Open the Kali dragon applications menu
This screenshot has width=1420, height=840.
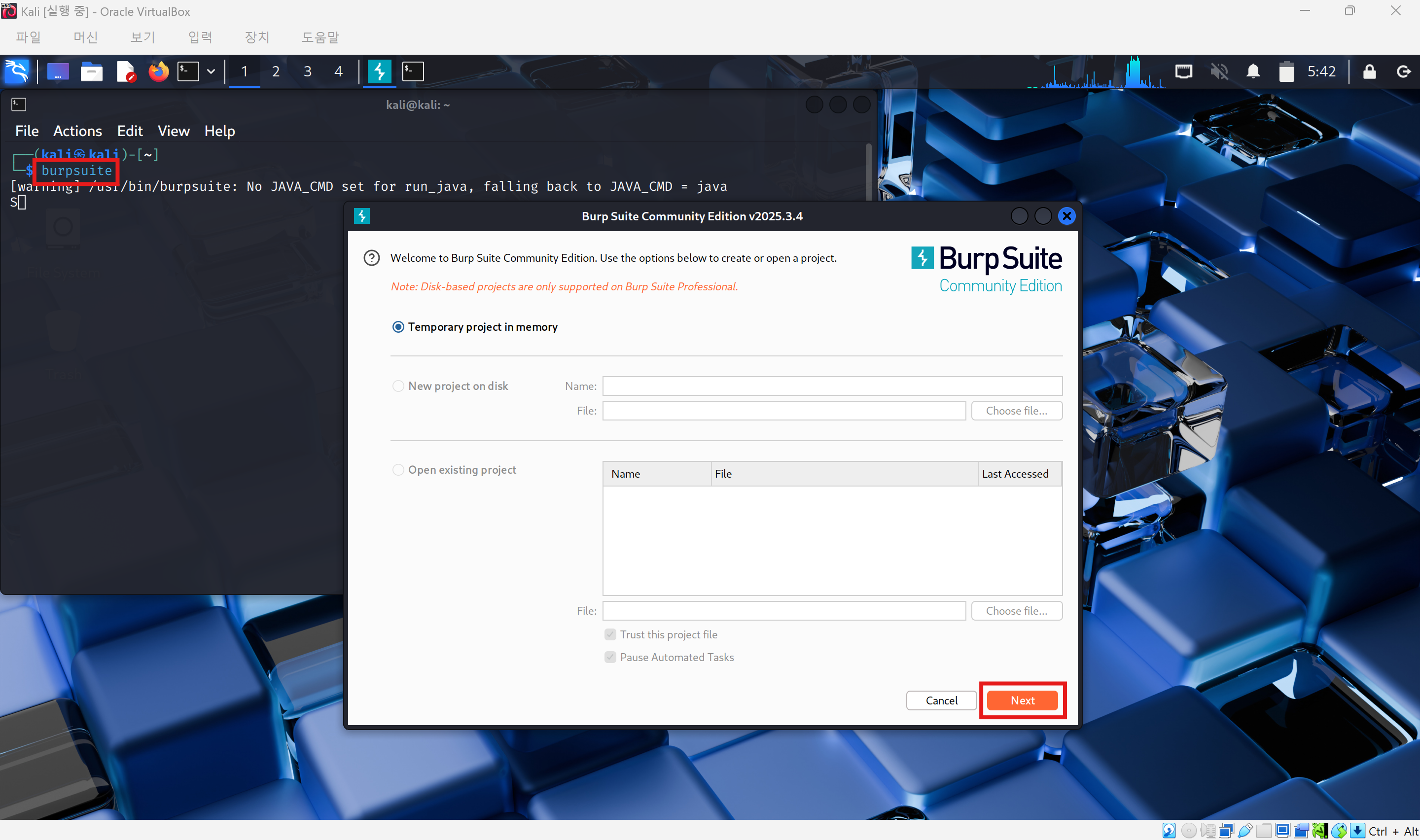[x=16, y=71]
